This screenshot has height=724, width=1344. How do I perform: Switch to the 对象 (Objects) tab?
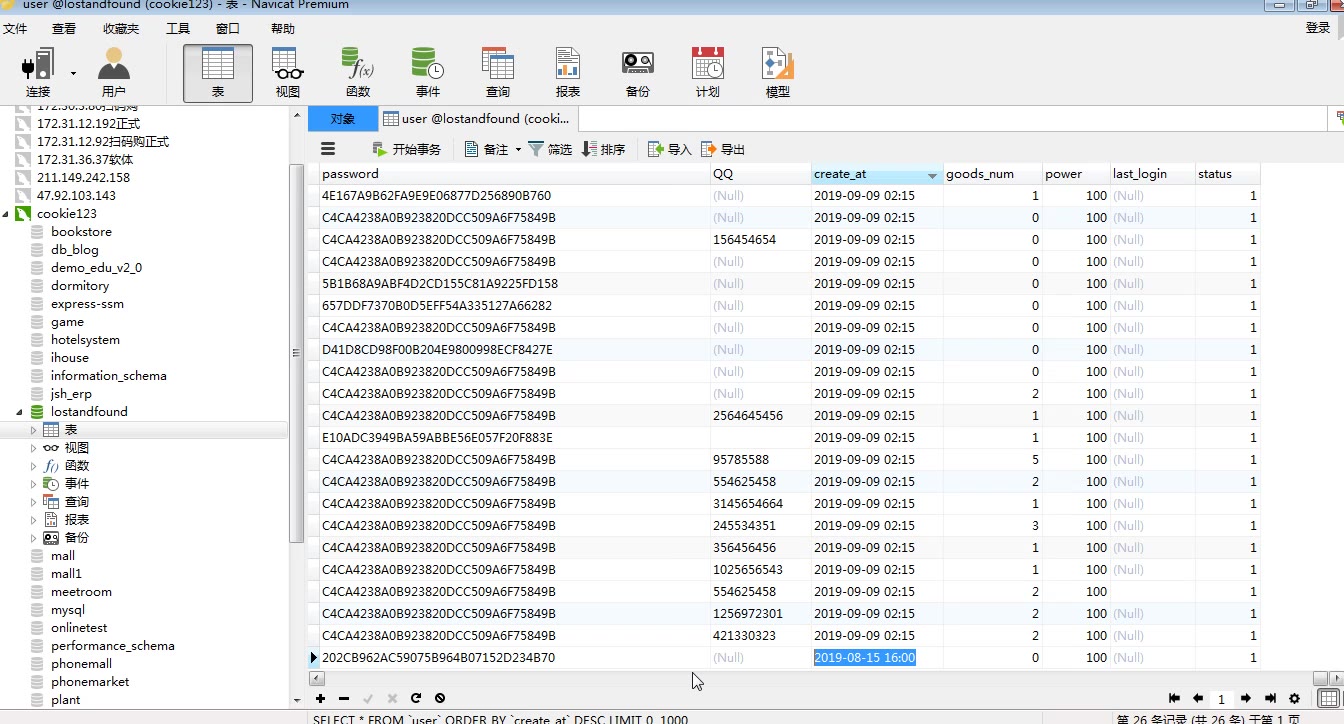coord(343,118)
